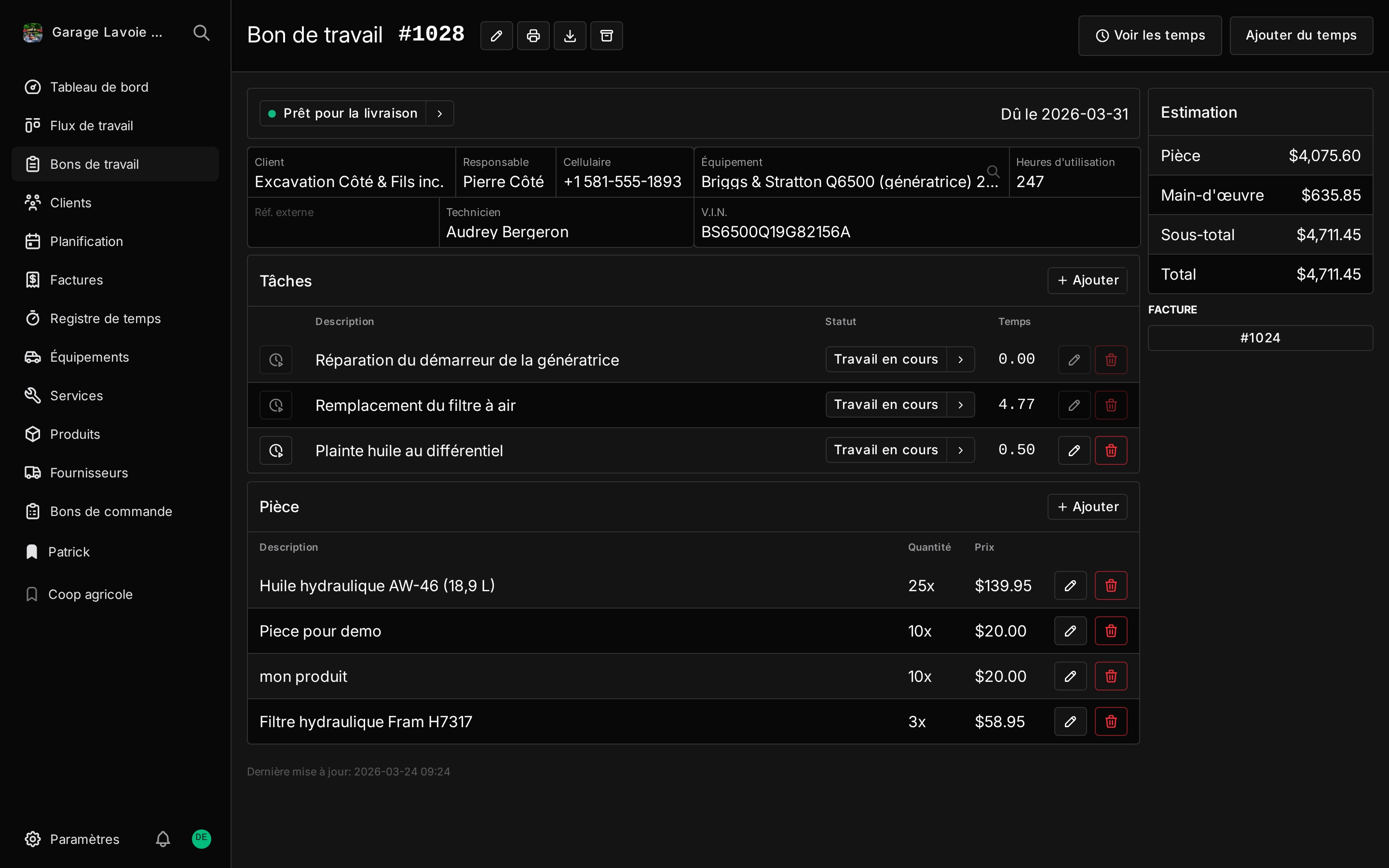
Task: Click Voir les temps button
Action: pyautogui.click(x=1150, y=36)
